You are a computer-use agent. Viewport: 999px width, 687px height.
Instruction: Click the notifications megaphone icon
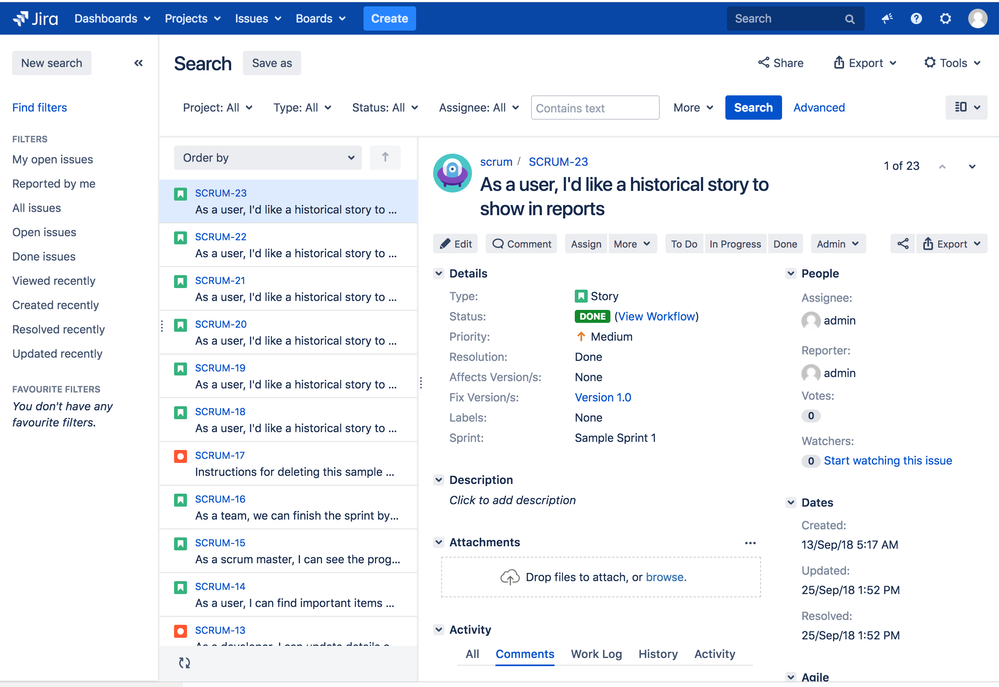click(887, 18)
